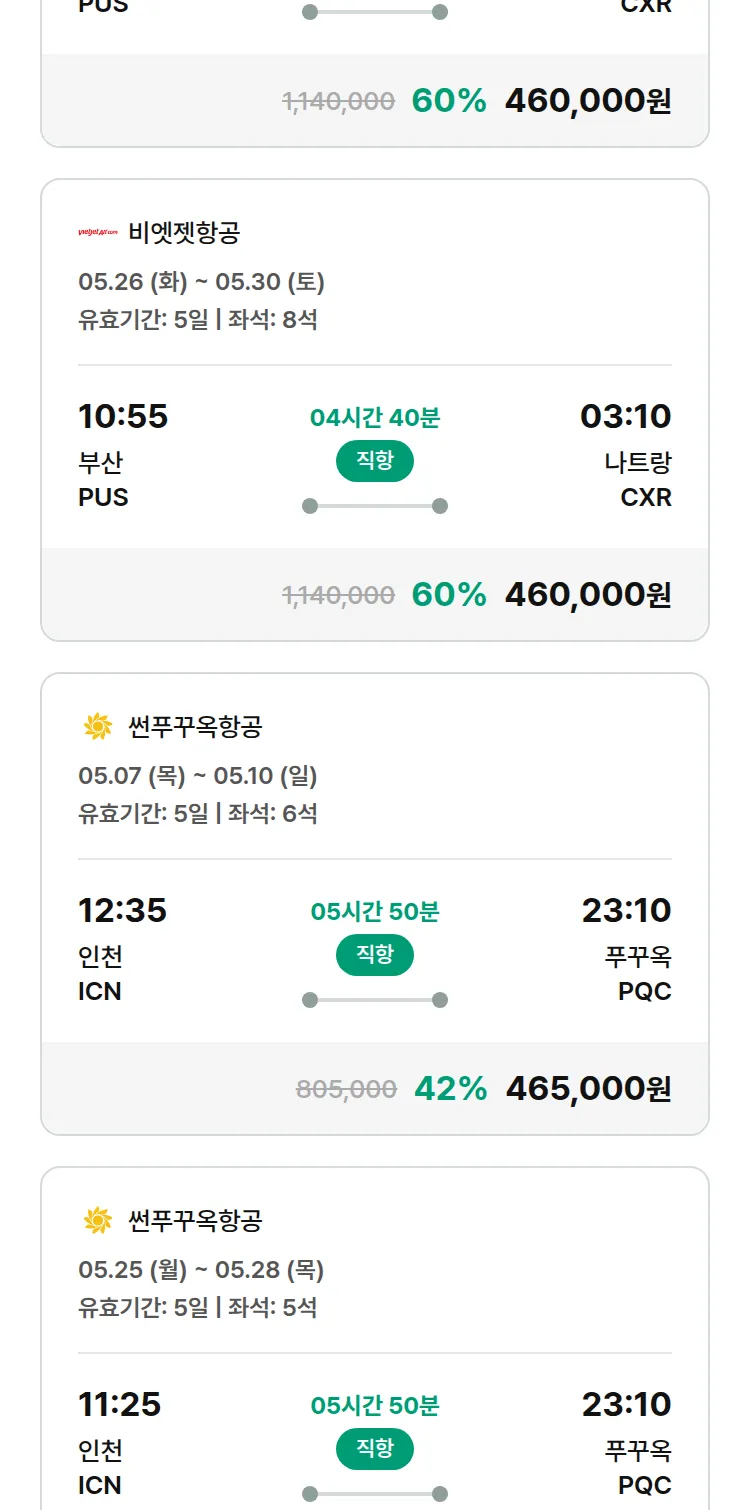Click the 직항 badge on the Busan–Nha Trang flight

375,461
